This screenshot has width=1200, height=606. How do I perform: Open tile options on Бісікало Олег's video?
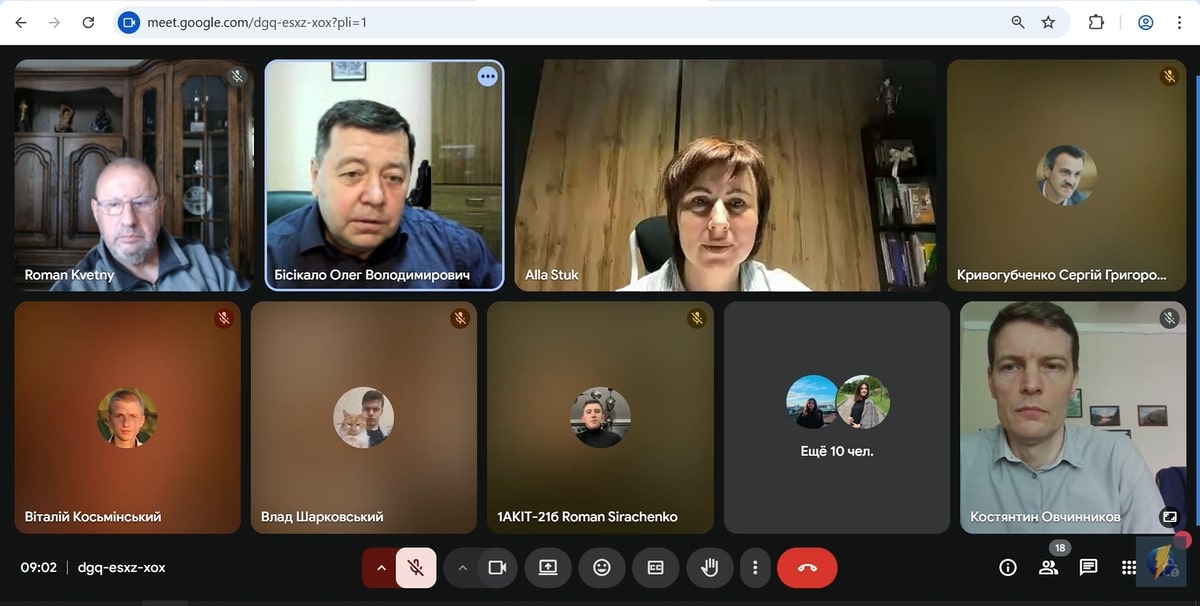point(487,76)
